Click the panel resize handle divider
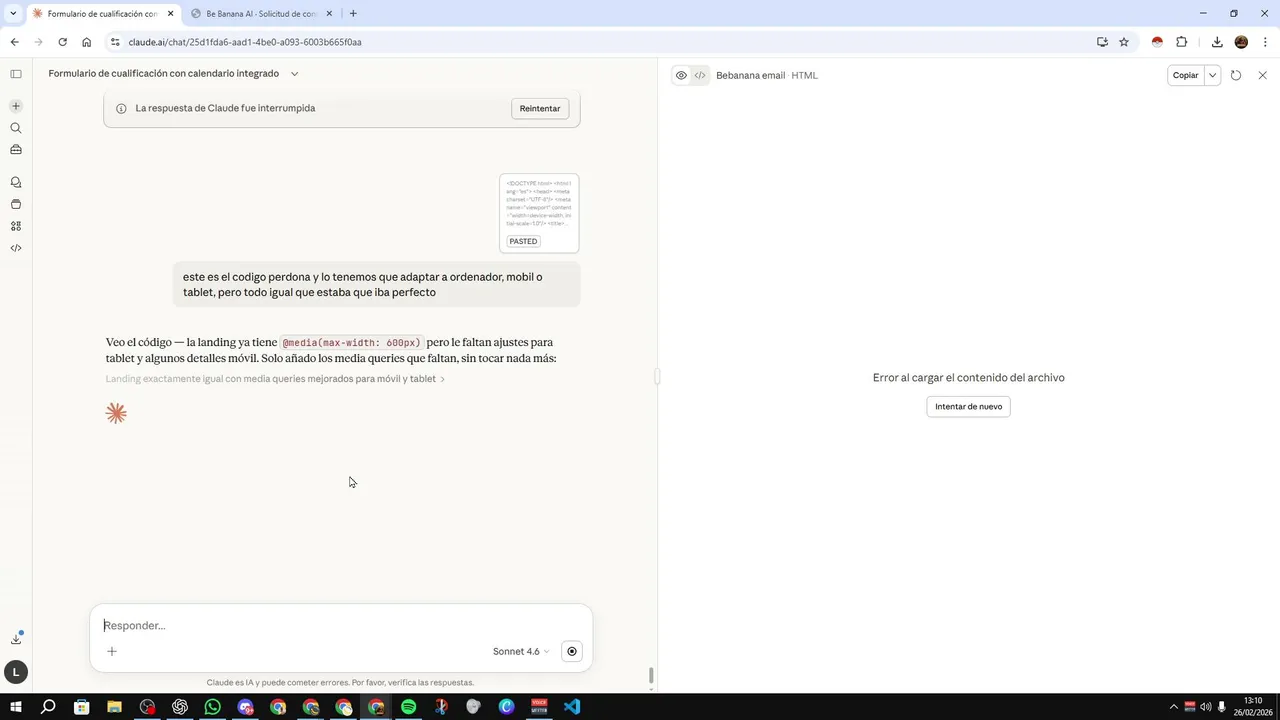Image resolution: width=1280 pixels, height=720 pixels. coord(658,377)
